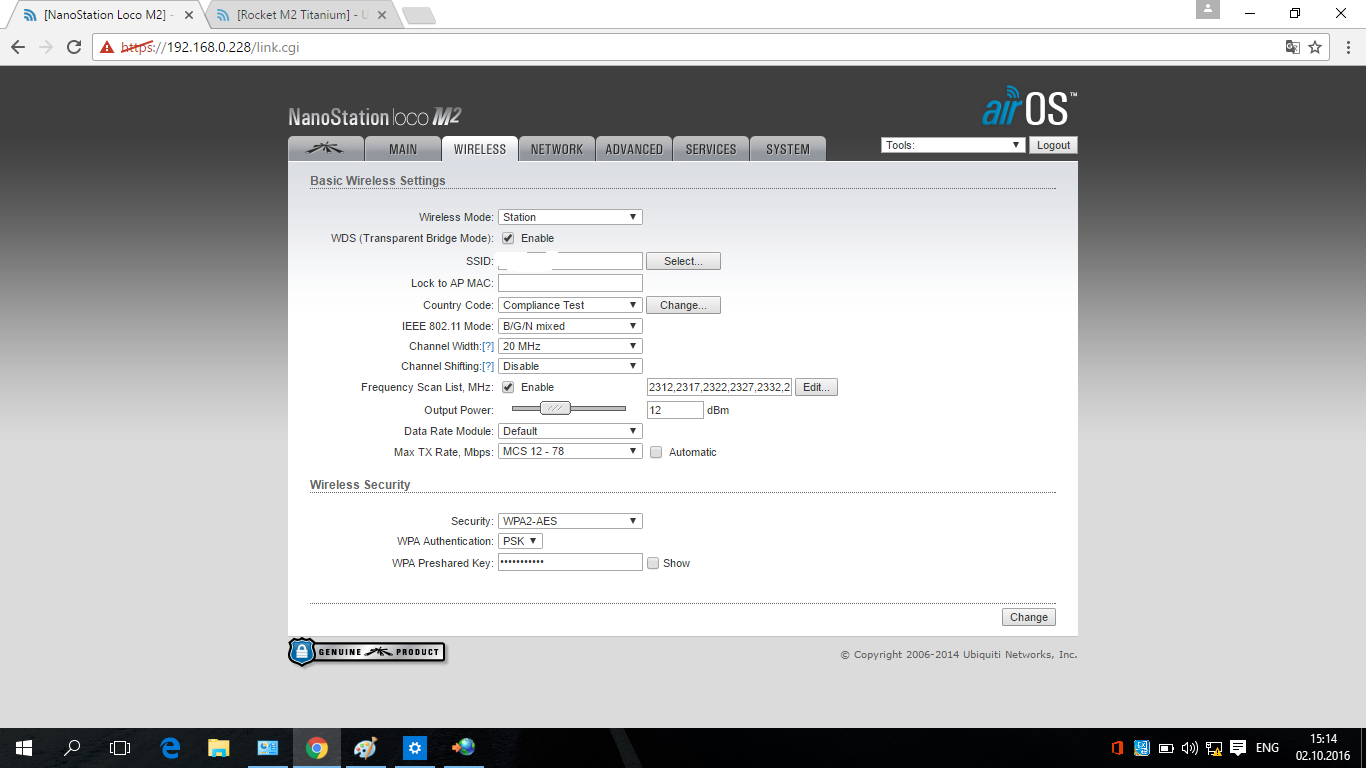Image resolution: width=1366 pixels, height=768 pixels.
Task: Expand the IEEE 802.11 Mode dropdown
Action: click(x=570, y=326)
